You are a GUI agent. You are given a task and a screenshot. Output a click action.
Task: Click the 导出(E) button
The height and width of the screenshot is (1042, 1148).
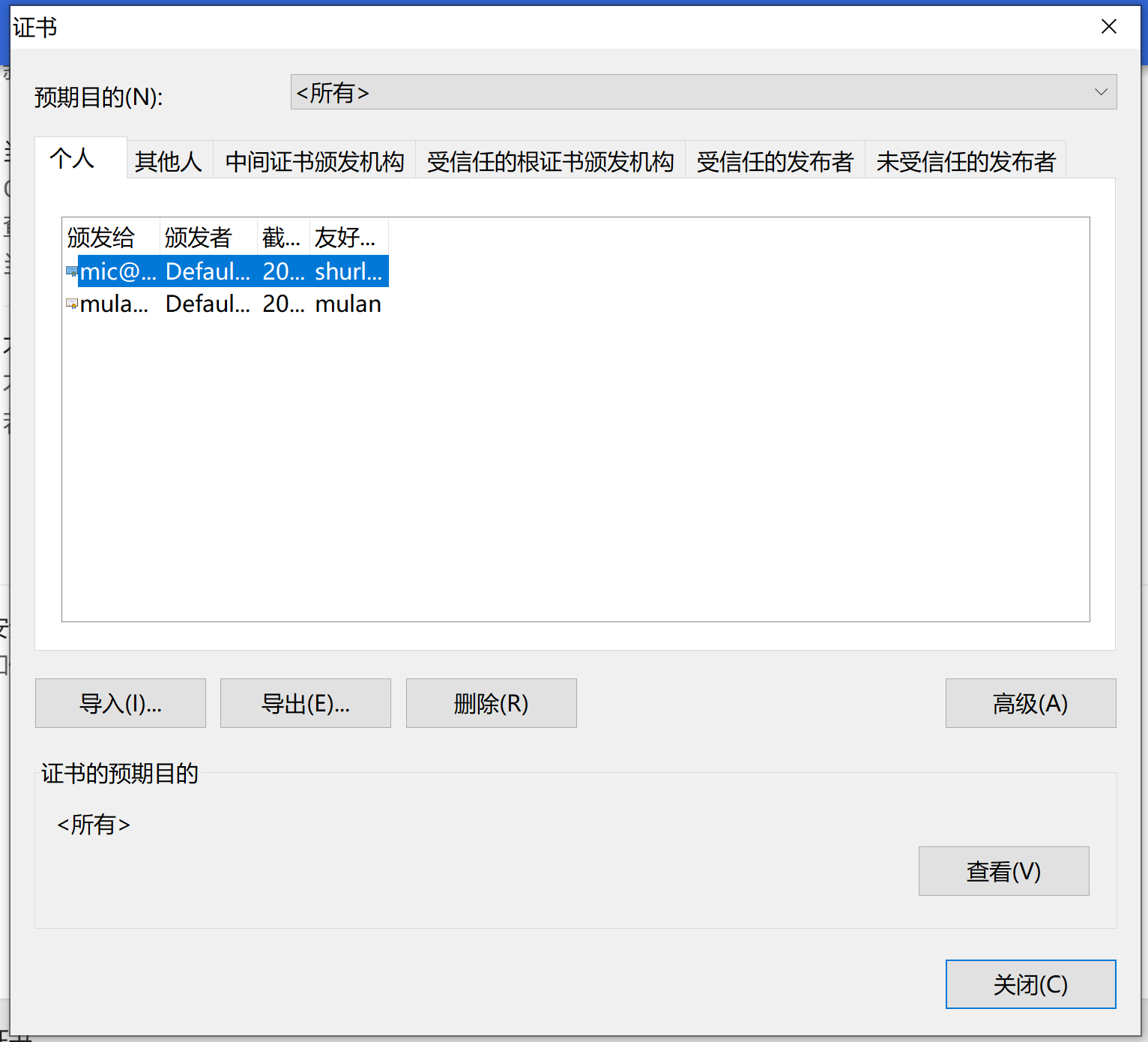click(305, 703)
